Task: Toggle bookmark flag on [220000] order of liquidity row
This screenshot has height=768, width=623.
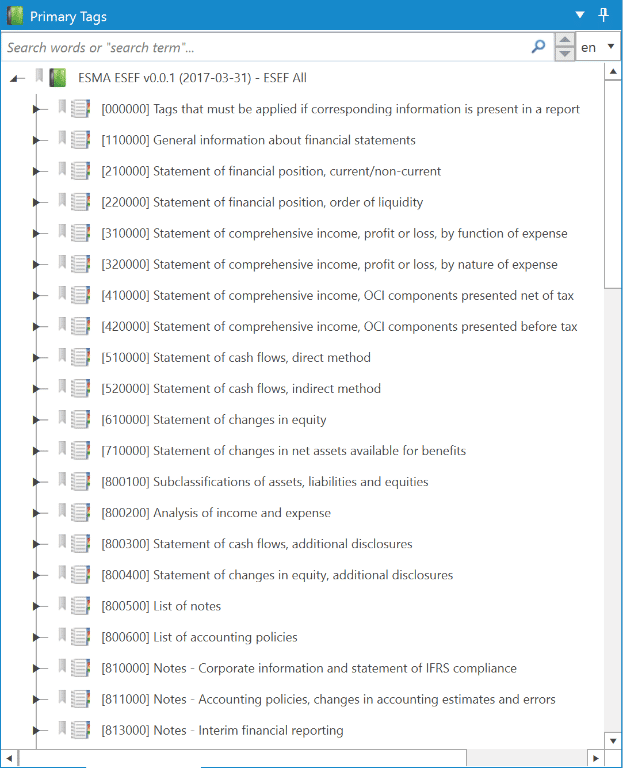Action: click(62, 200)
